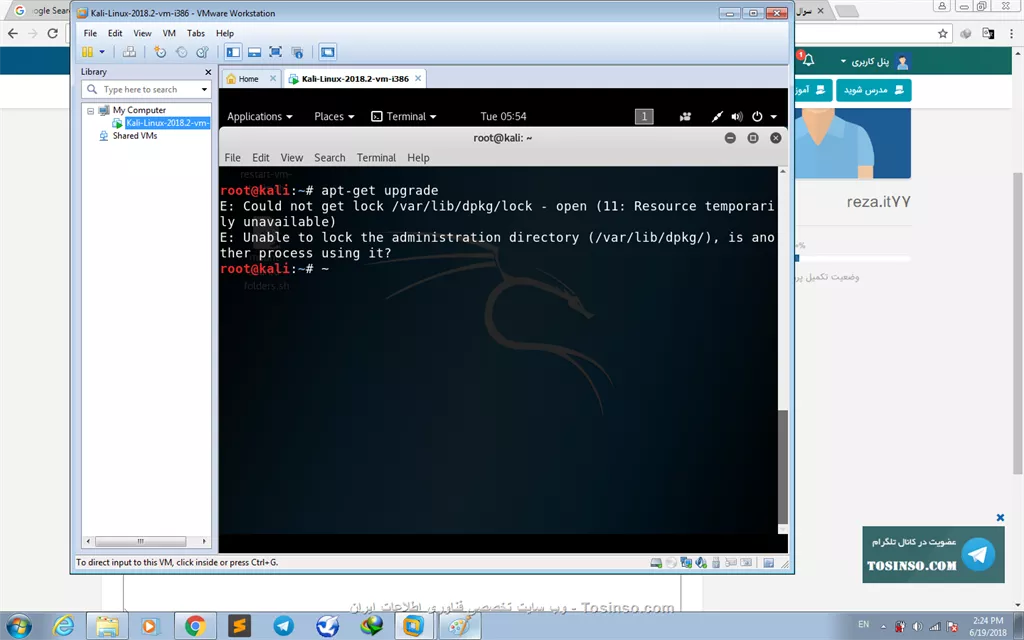Close the Kali-Linux-2018.2-vm-i386 tab
This screenshot has width=1024, height=640.
[418, 78]
